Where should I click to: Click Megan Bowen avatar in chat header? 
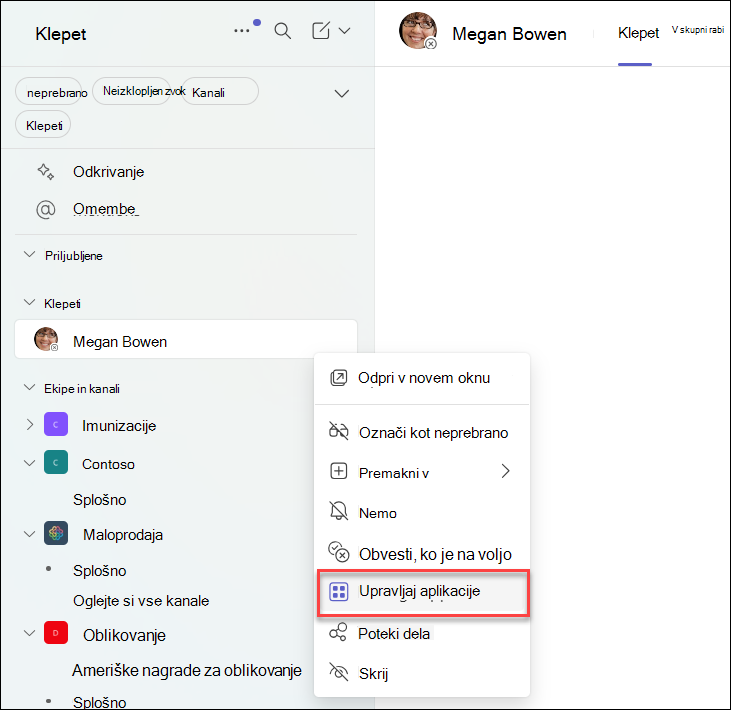tap(418, 31)
